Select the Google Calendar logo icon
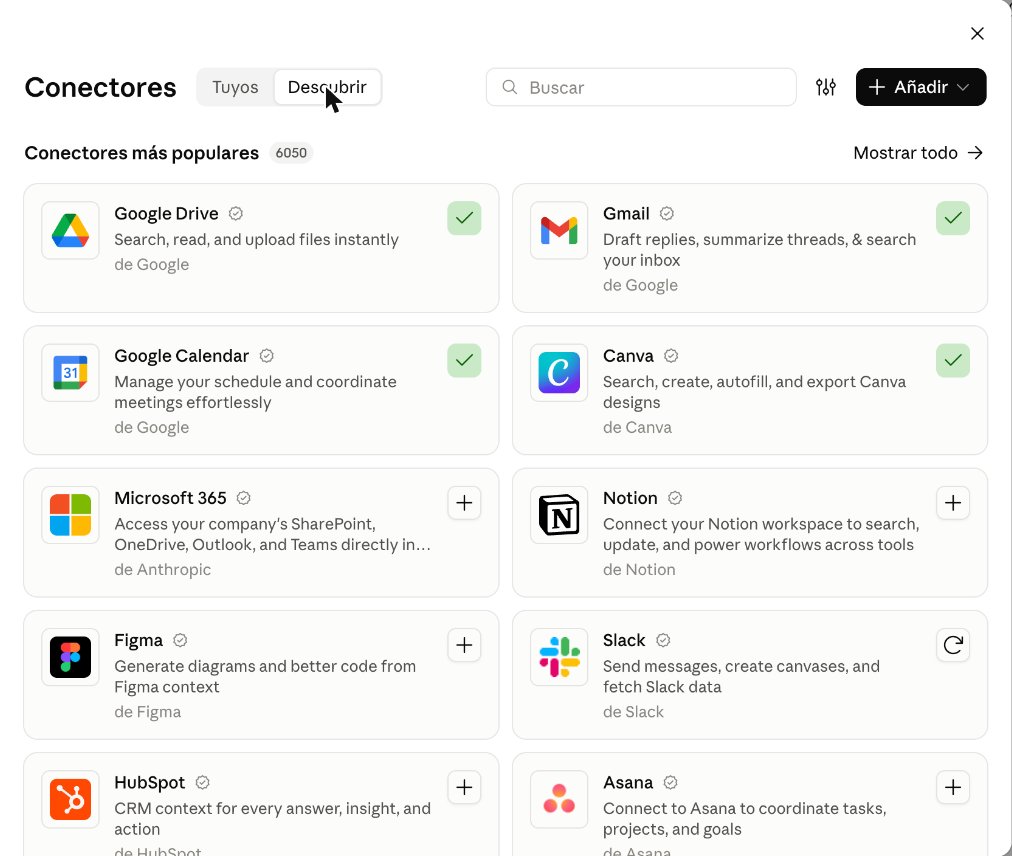 tap(70, 372)
